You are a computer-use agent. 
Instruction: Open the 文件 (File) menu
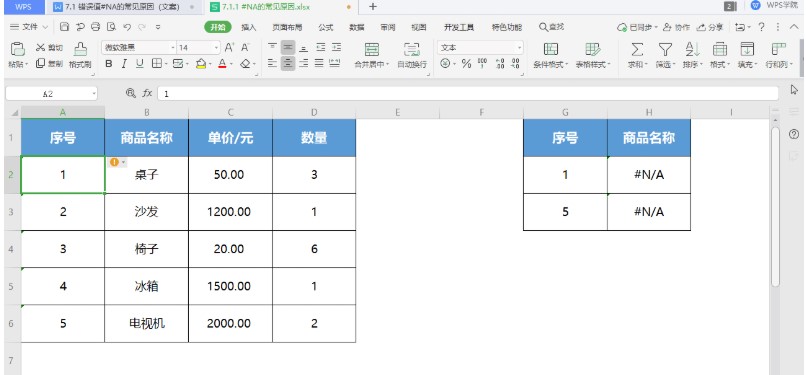(29, 27)
